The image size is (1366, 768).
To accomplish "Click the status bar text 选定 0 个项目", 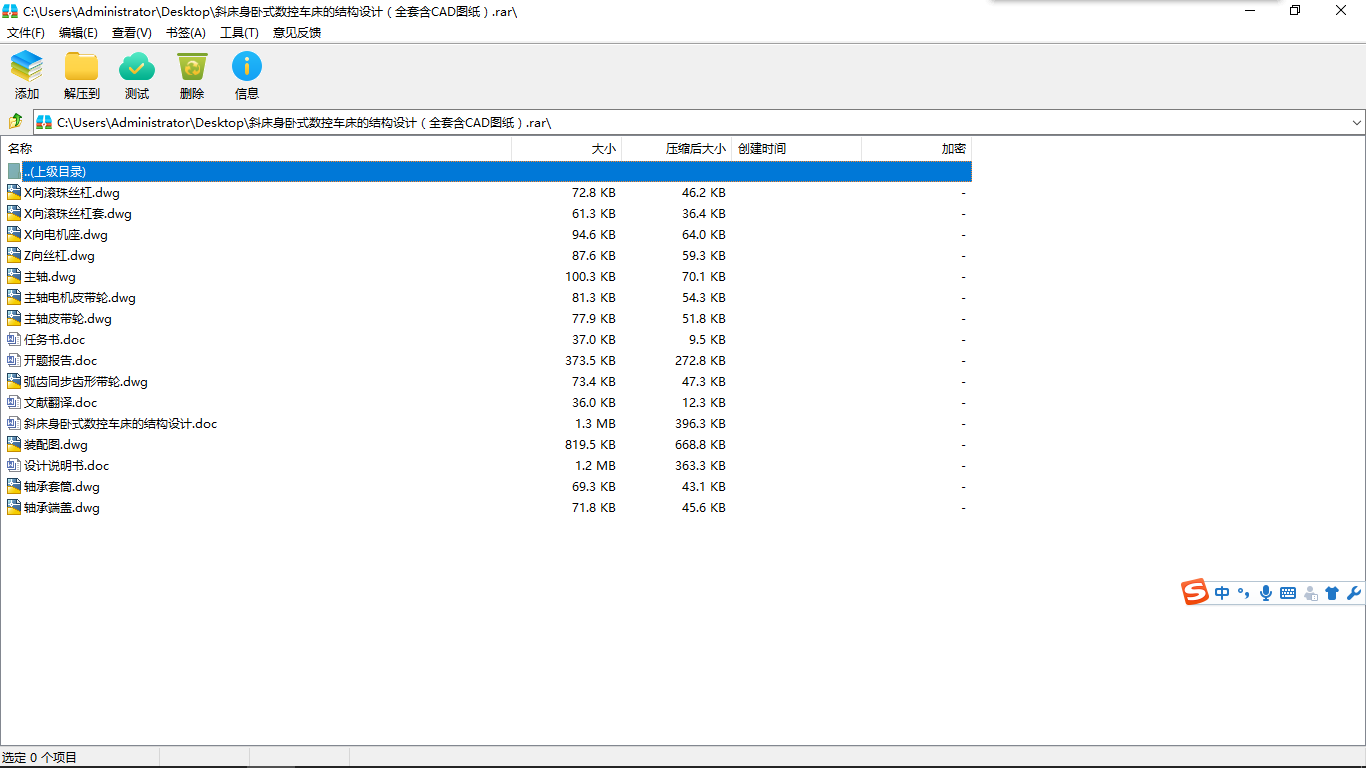I will [40, 757].
